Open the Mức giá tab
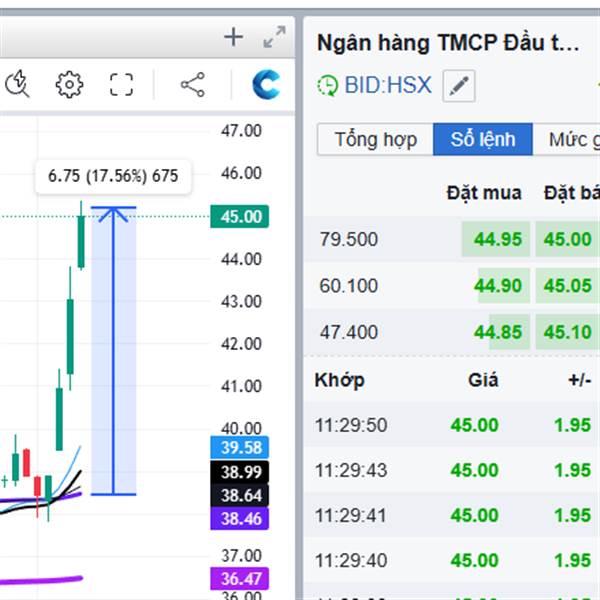The width and height of the screenshot is (600, 600). [566, 139]
